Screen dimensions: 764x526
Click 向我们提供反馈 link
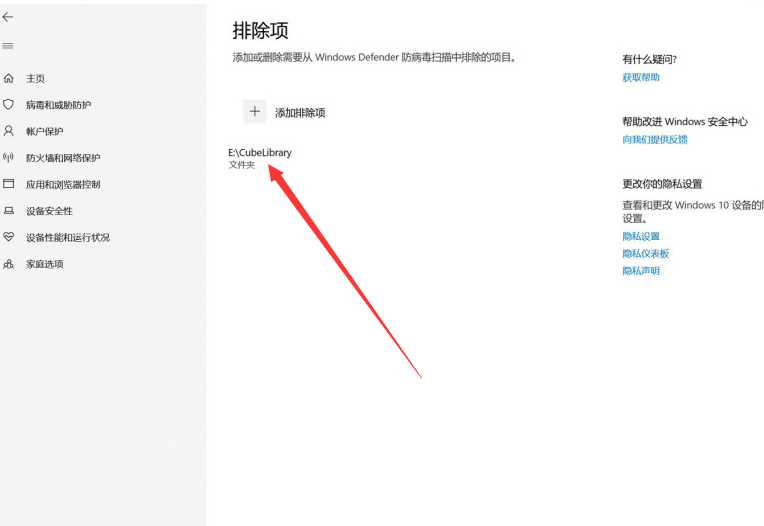coord(655,139)
